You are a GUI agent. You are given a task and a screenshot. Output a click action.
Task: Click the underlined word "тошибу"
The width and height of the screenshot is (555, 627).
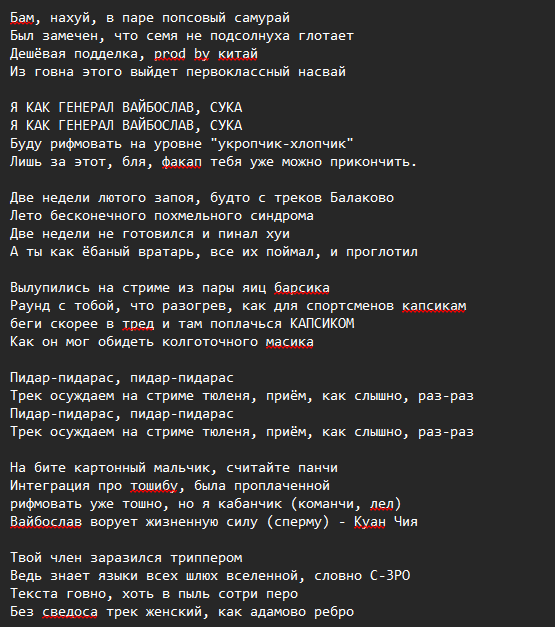click(x=154, y=486)
